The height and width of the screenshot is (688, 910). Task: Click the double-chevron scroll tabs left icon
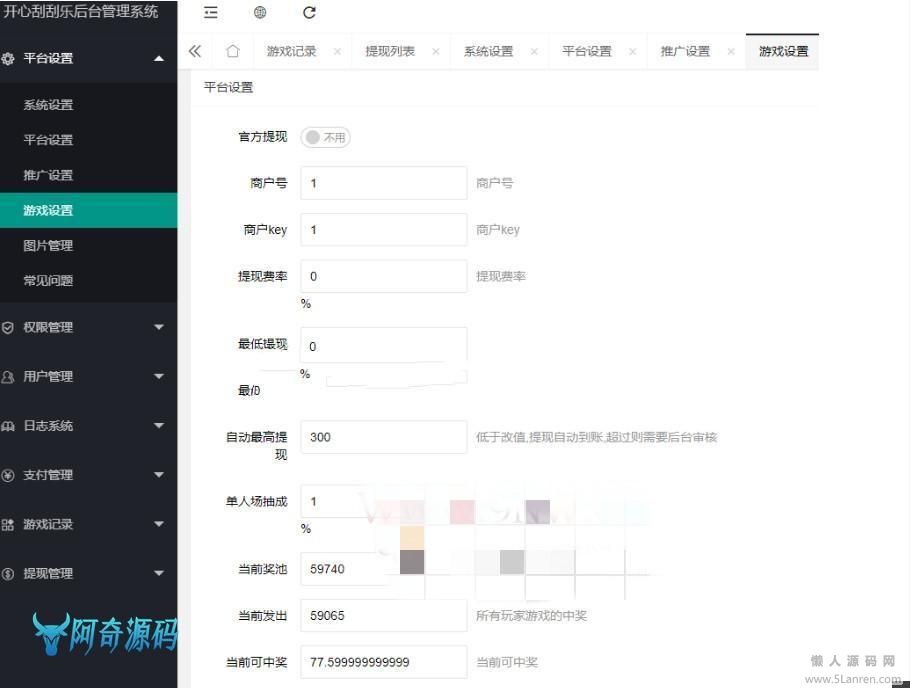click(195, 52)
